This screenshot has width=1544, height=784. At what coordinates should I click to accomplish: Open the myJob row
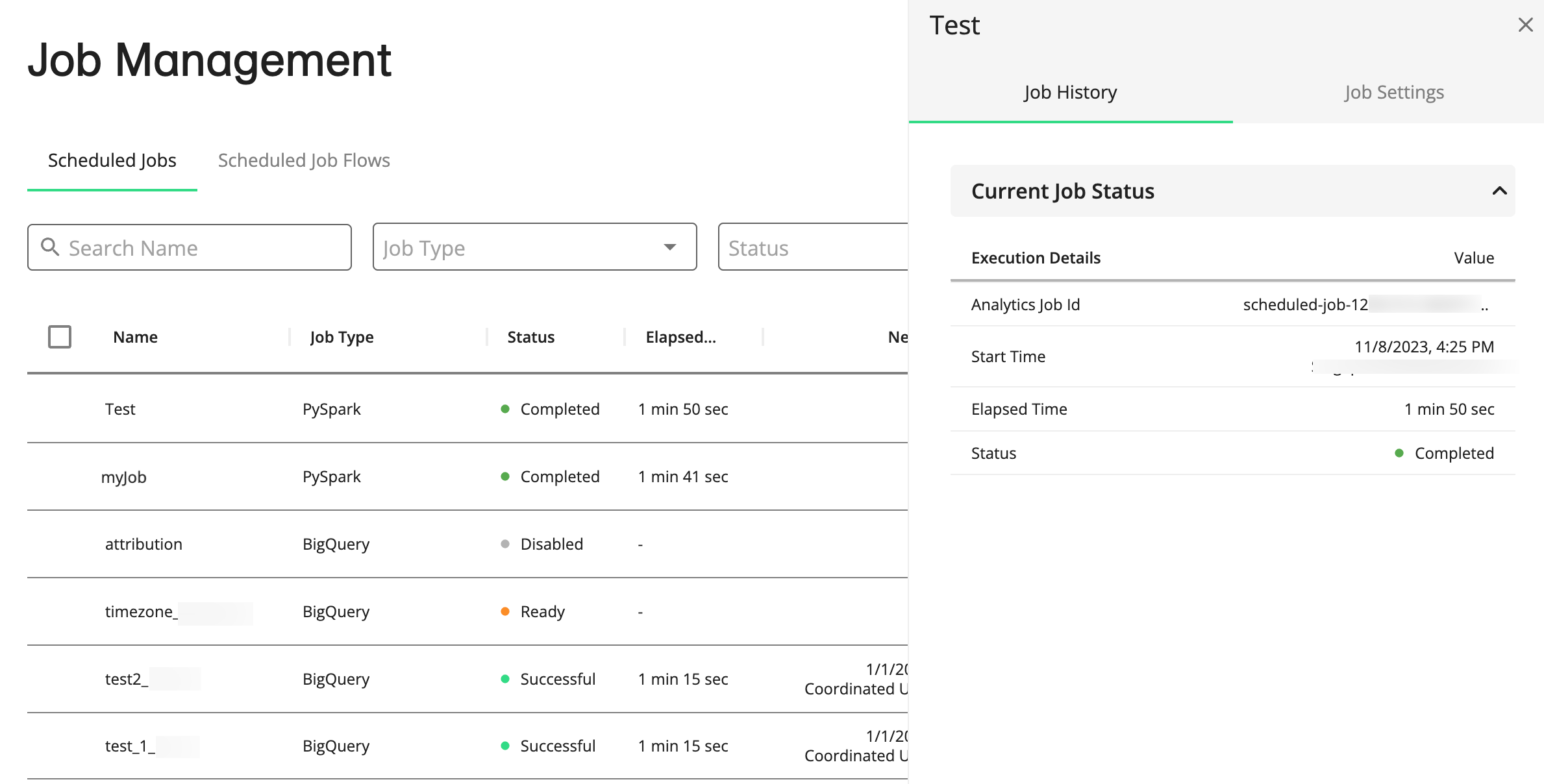coord(124,477)
